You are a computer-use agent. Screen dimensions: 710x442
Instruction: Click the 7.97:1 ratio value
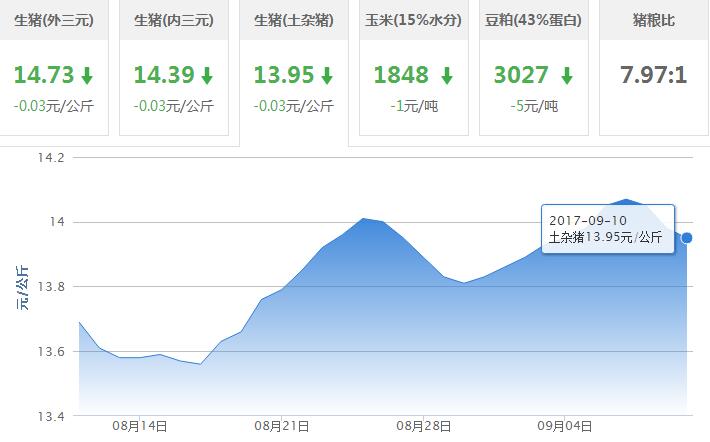click(653, 75)
